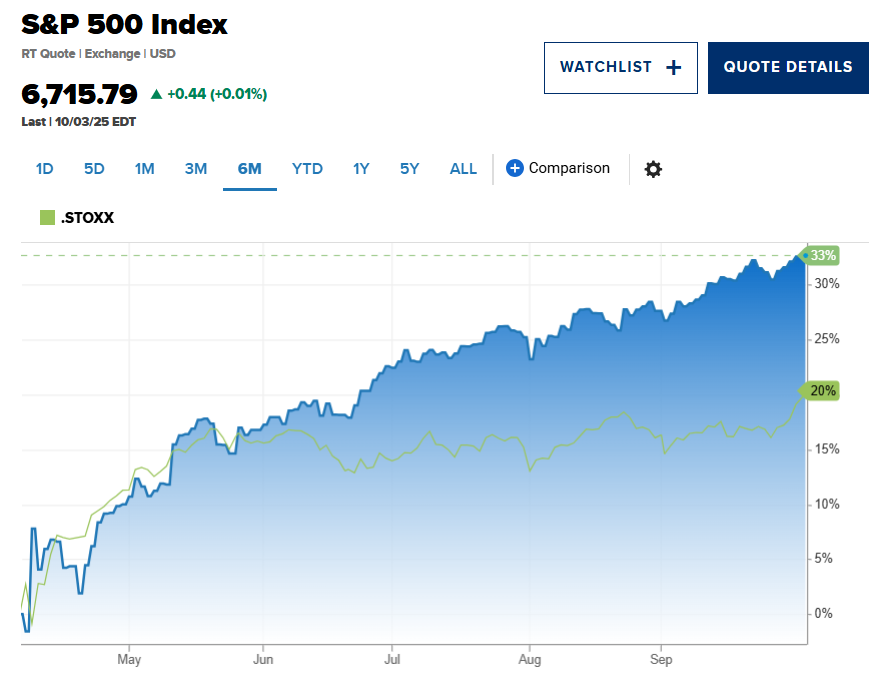The height and width of the screenshot is (676, 887).
Task: Select the 5D time range
Action: tap(94, 169)
